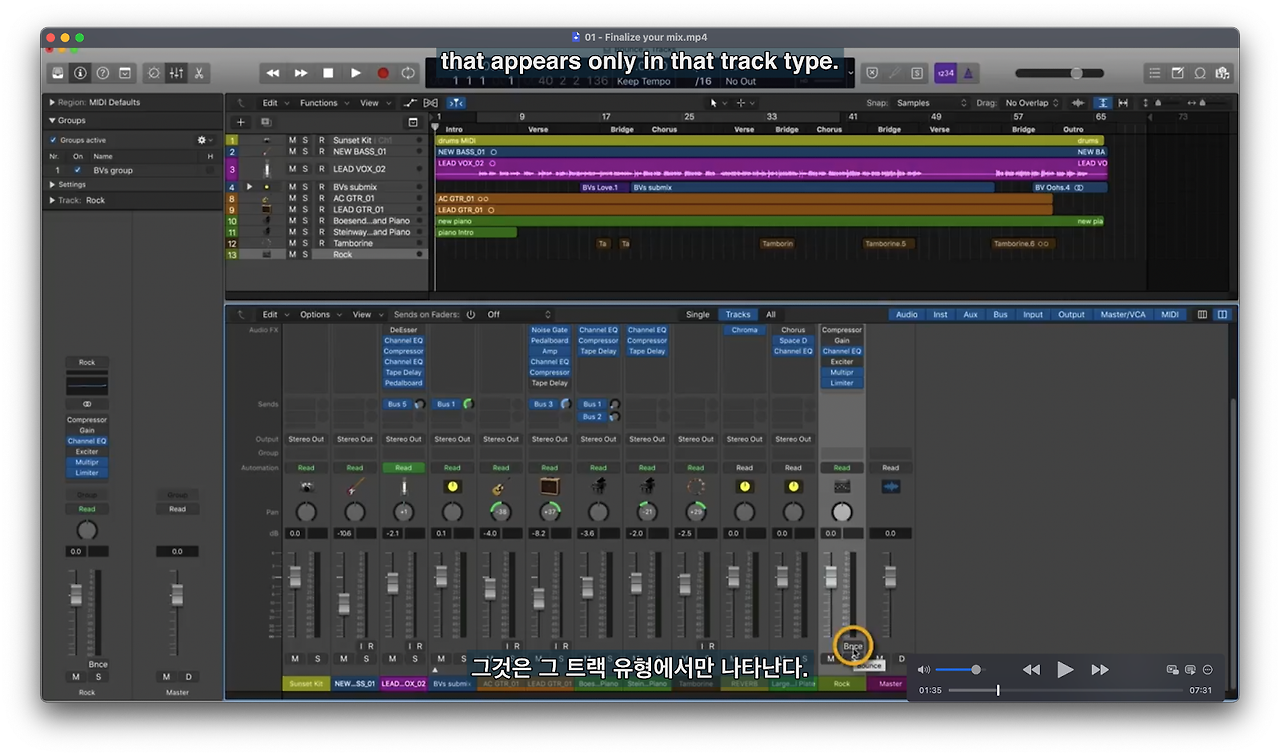Expand the Region MIDI Defaults section

coord(52,102)
